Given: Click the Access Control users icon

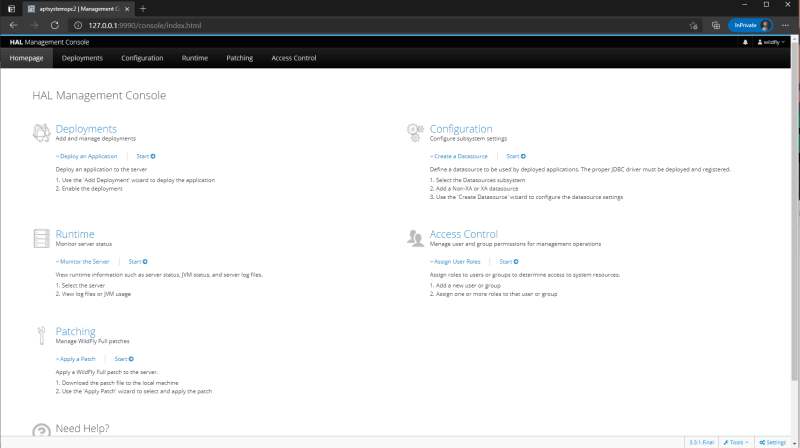Looking at the screenshot, I should pos(415,238).
